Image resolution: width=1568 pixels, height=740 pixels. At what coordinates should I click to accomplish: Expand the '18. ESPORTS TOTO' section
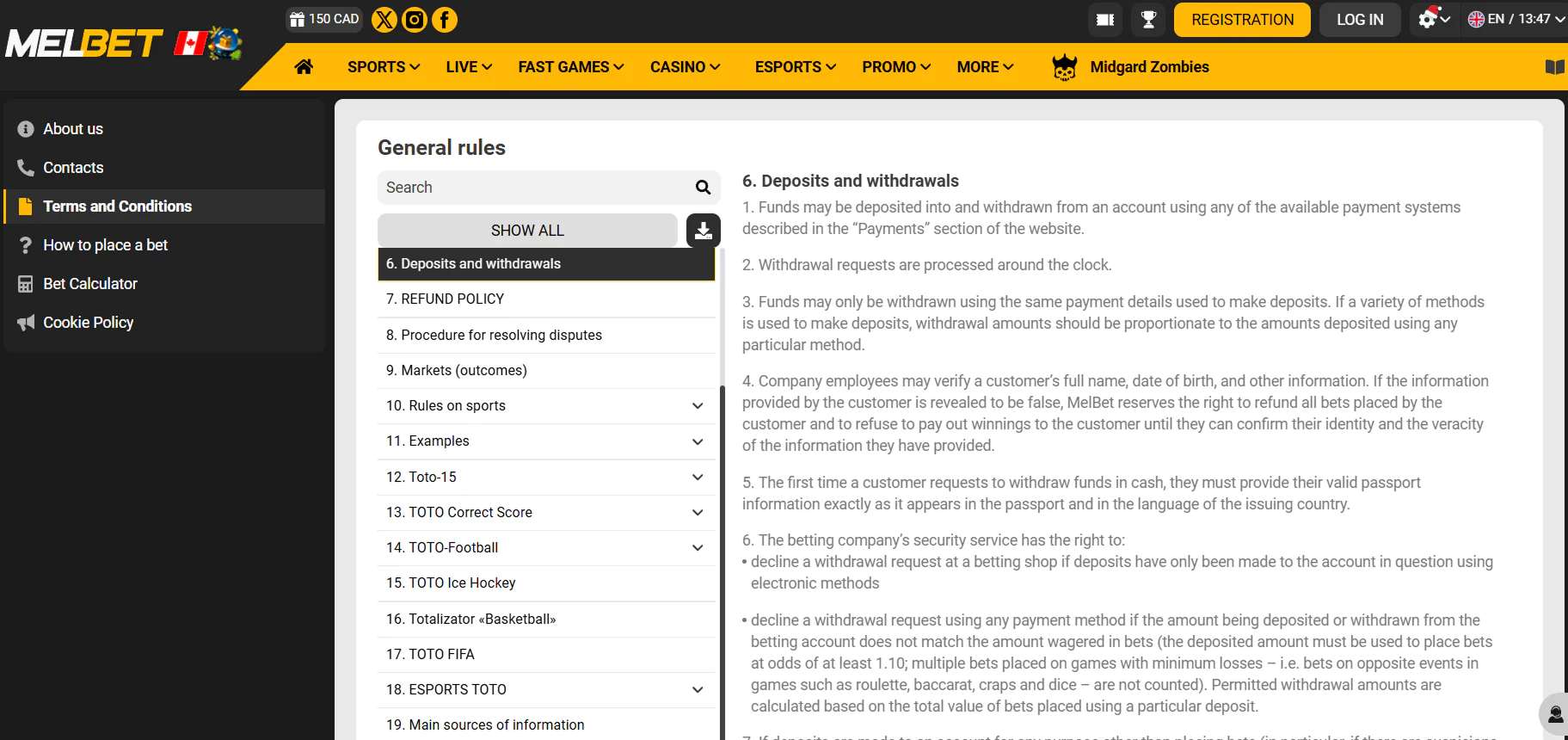tap(698, 690)
